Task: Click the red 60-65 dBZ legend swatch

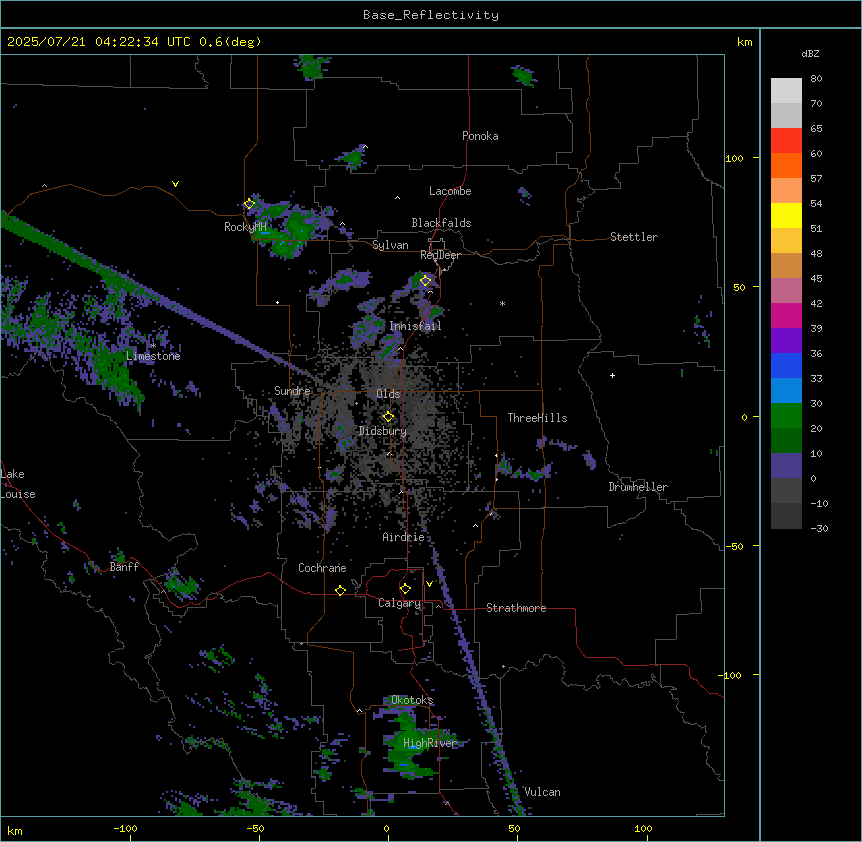Action: [x=786, y=141]
